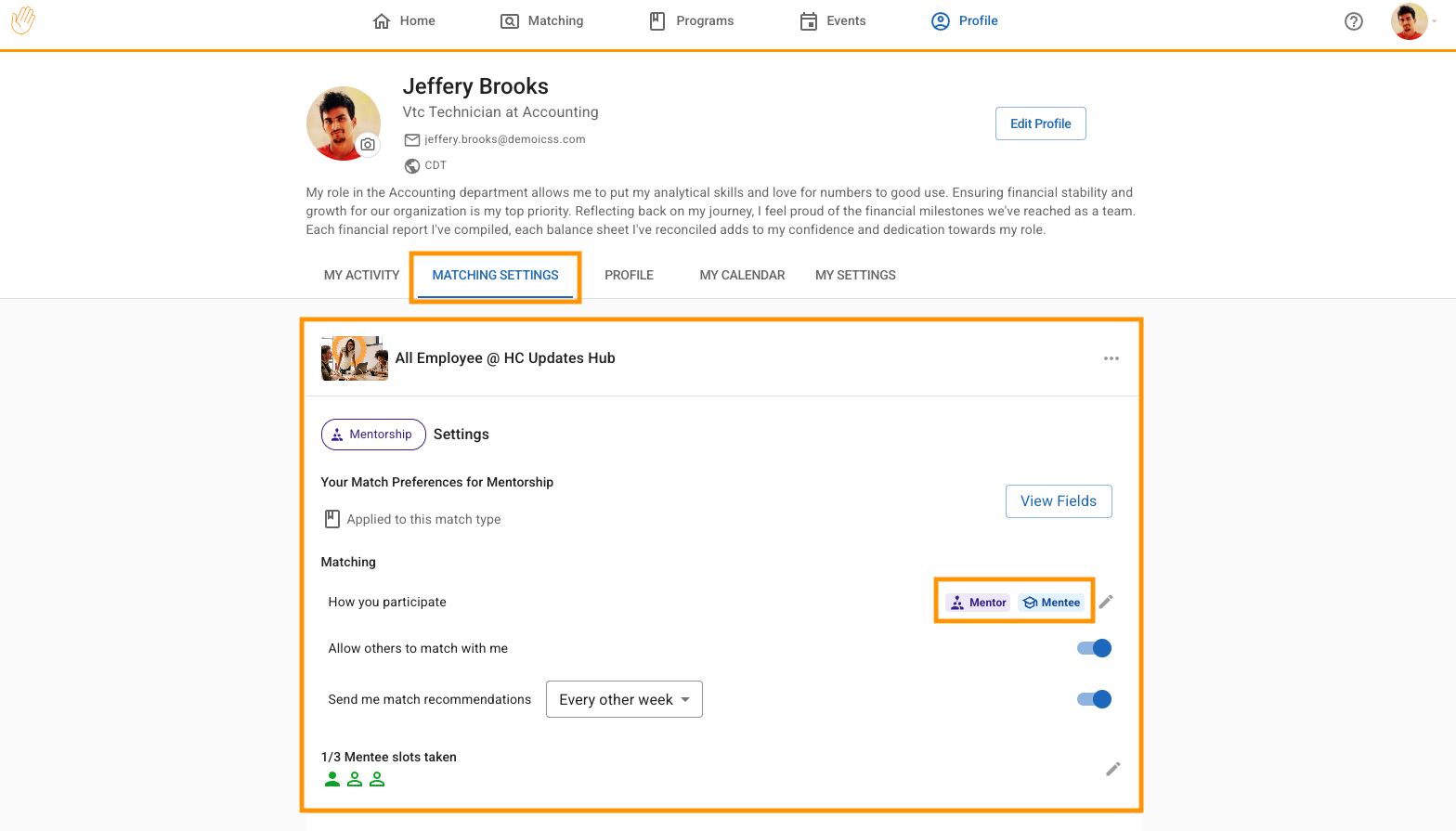Switch to the My Calendar tab
The image size is (1456, 831).
pyautogui.click(x=742, y=276)
